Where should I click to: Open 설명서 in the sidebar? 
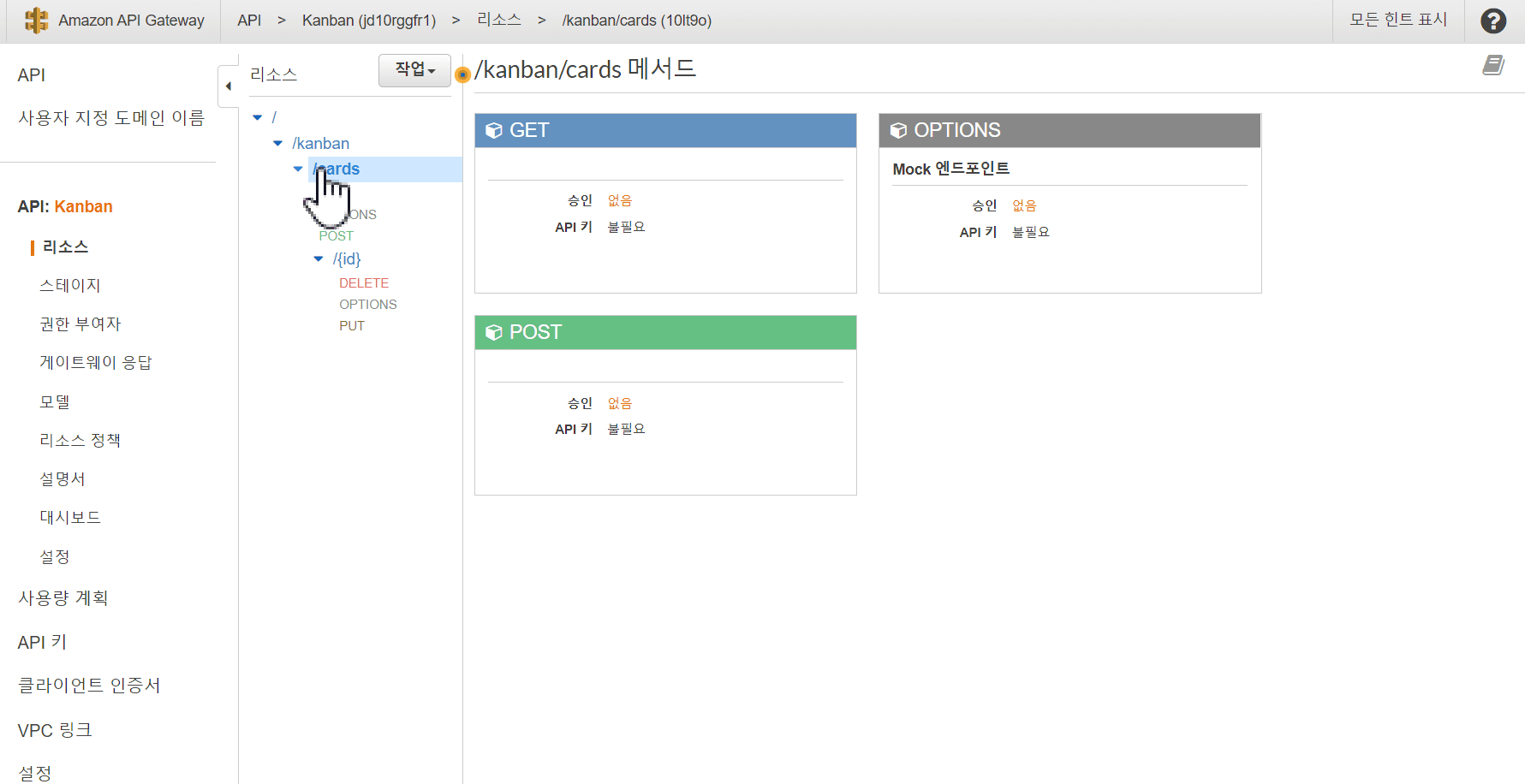63,479
